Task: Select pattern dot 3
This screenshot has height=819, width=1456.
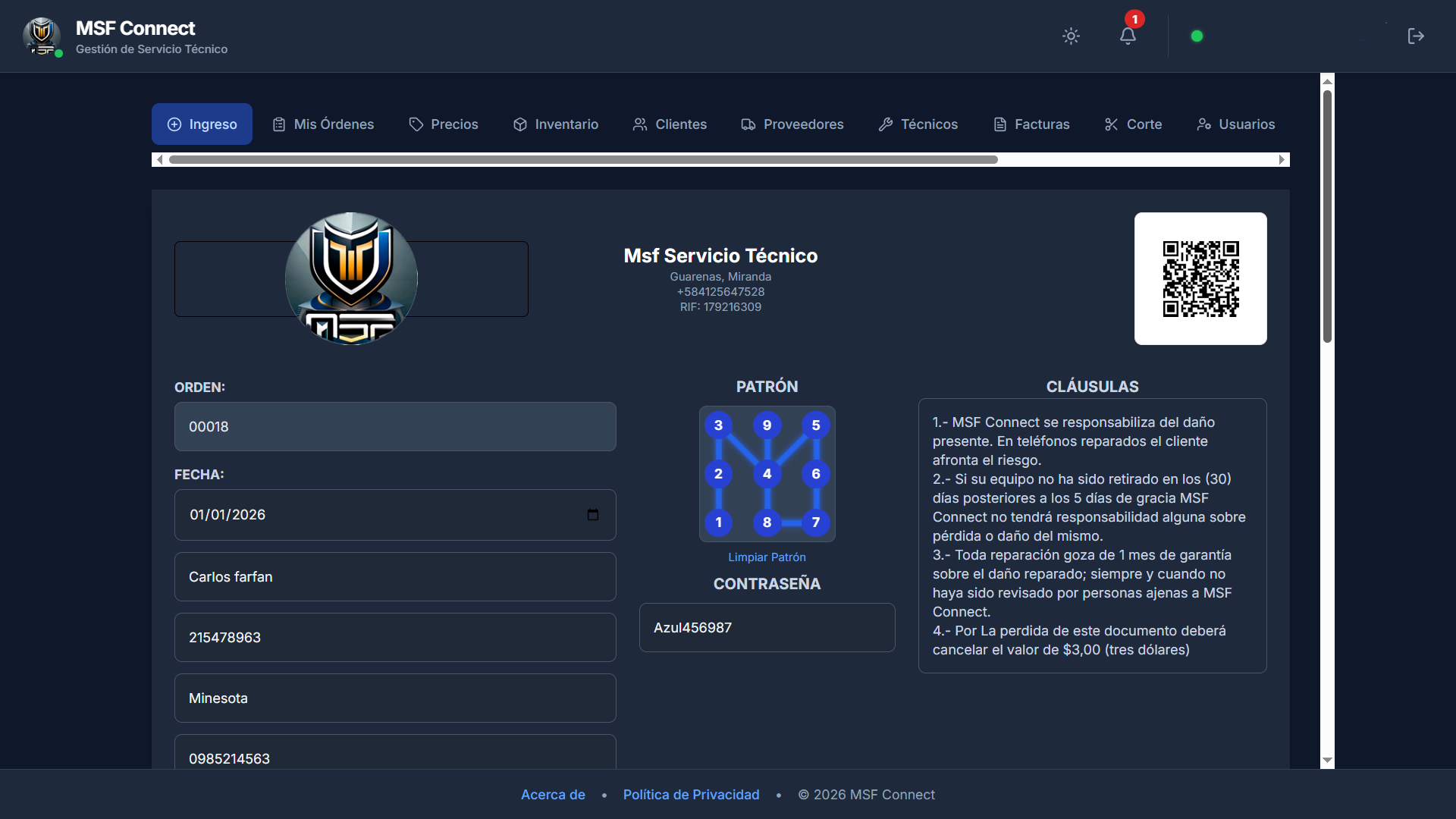Action: click(718, 425)
